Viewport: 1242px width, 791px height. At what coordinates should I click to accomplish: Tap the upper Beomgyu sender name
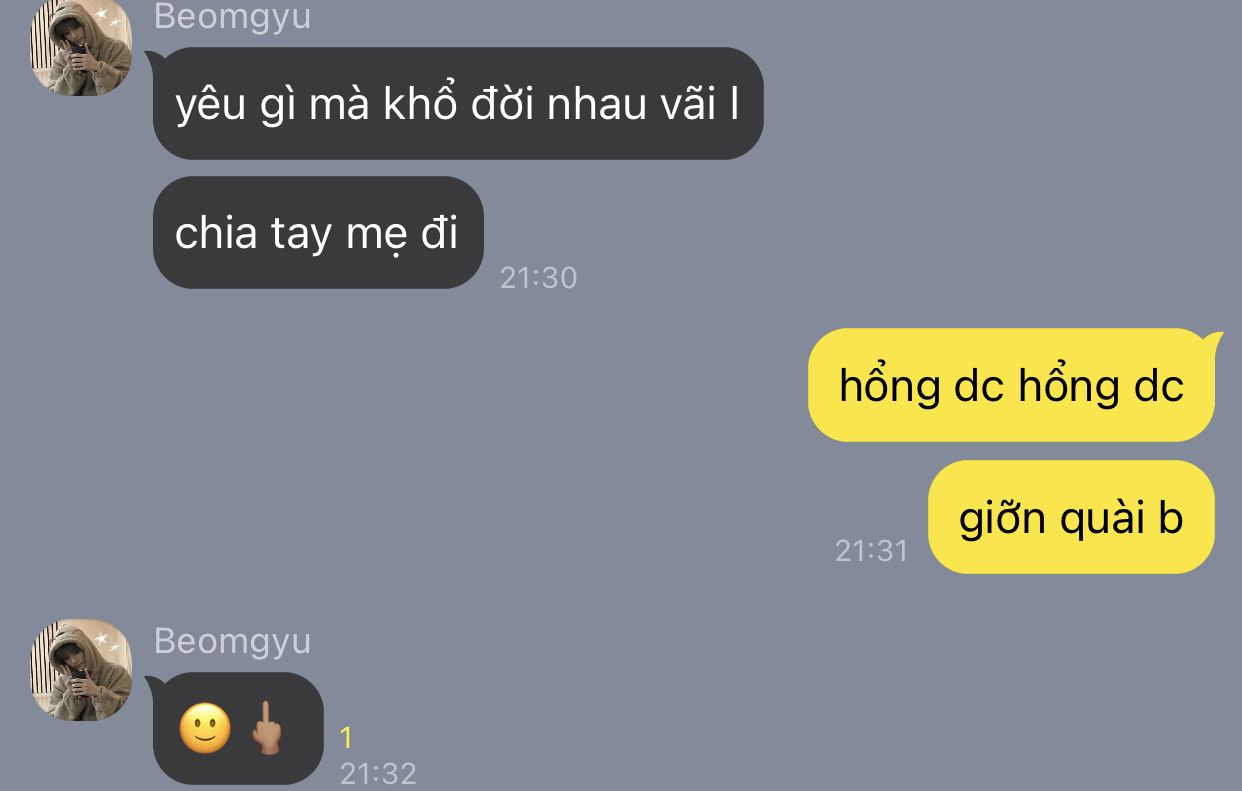tap(232, 16)
